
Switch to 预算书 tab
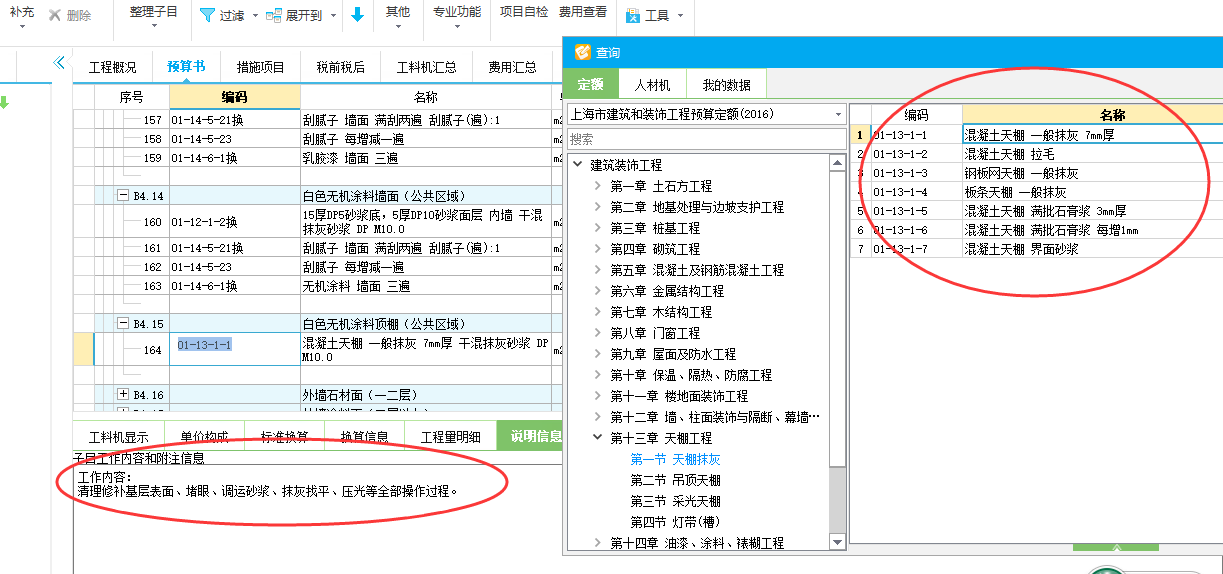pyautogui.click(x=186, y=67)
